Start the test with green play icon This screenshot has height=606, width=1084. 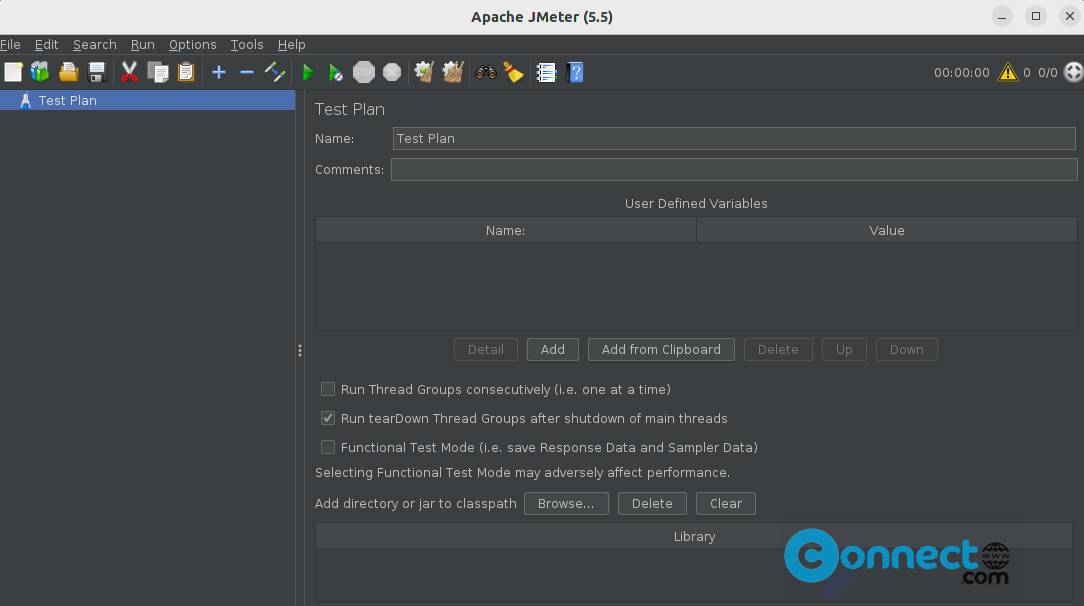click(x=308, y=72)
